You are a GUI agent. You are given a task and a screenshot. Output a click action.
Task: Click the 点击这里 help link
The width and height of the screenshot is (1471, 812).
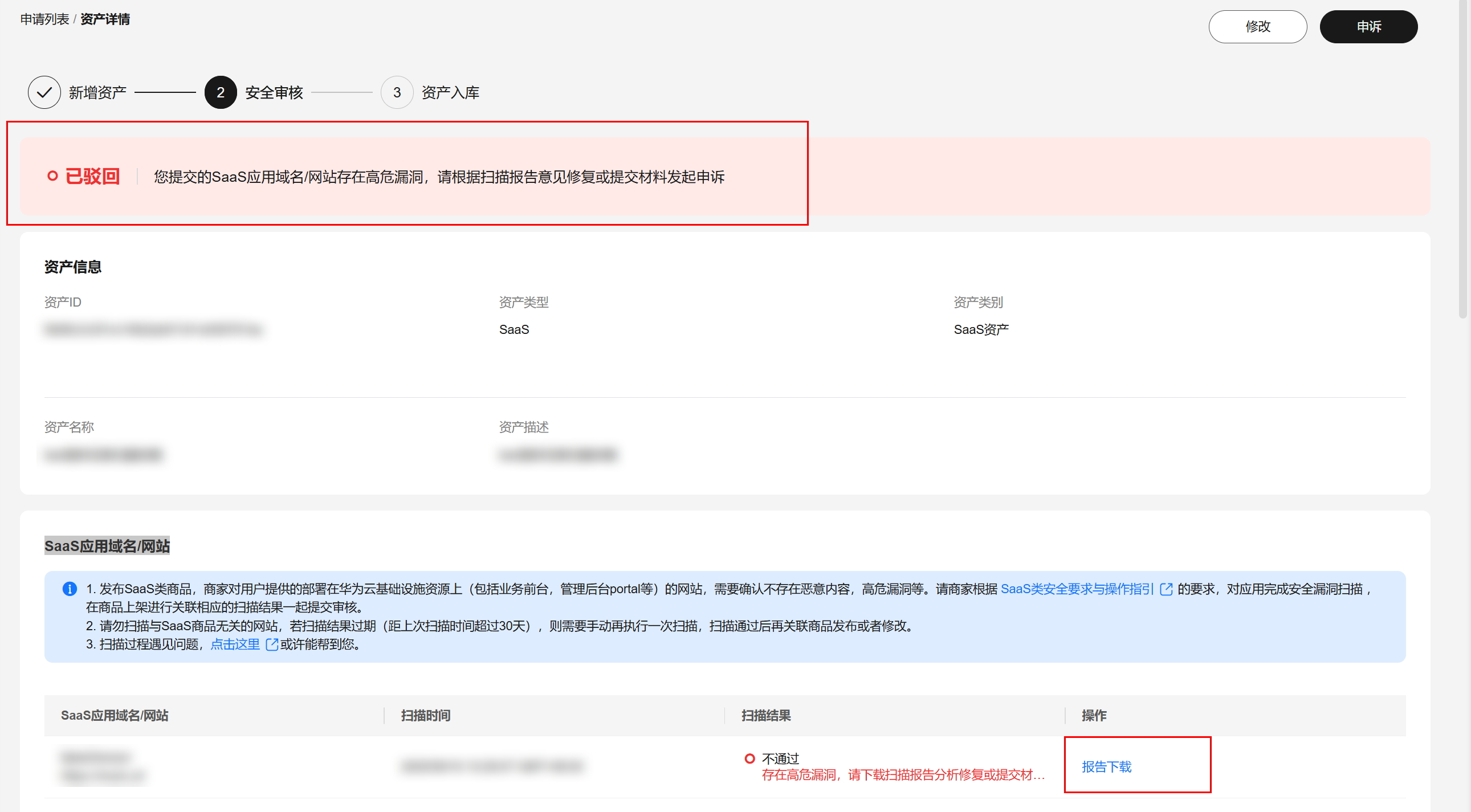235,644
